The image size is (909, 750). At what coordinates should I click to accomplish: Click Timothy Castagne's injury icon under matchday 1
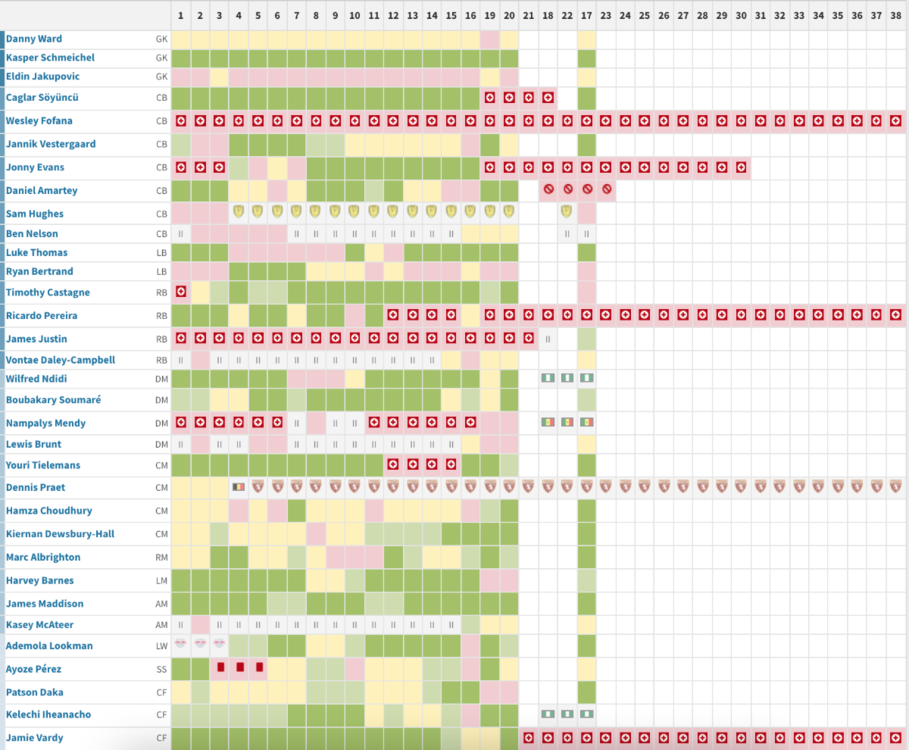[181, 292]
